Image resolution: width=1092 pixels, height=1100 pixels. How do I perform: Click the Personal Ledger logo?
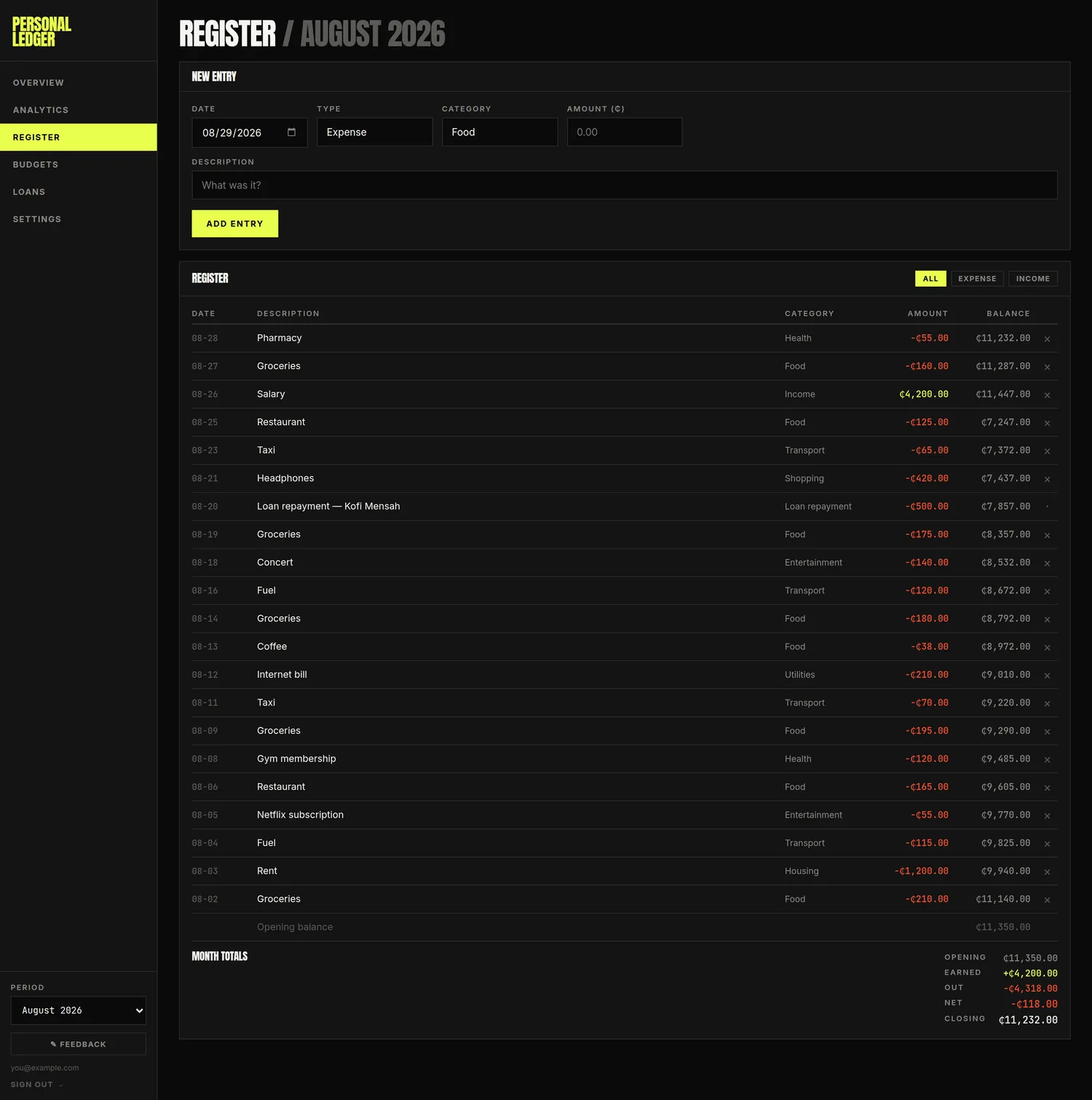coord(41,31)
